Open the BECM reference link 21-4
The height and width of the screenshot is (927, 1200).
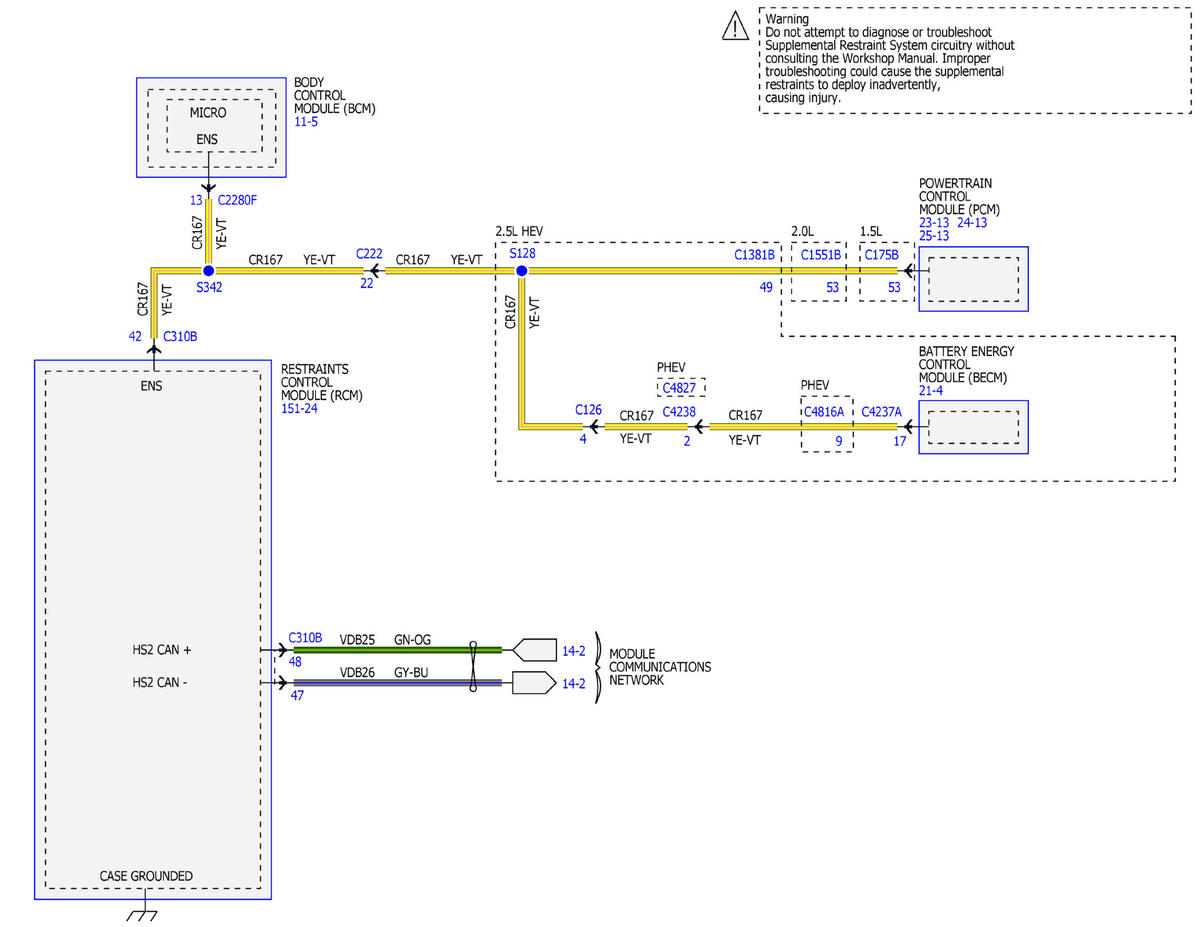[933, 391]
